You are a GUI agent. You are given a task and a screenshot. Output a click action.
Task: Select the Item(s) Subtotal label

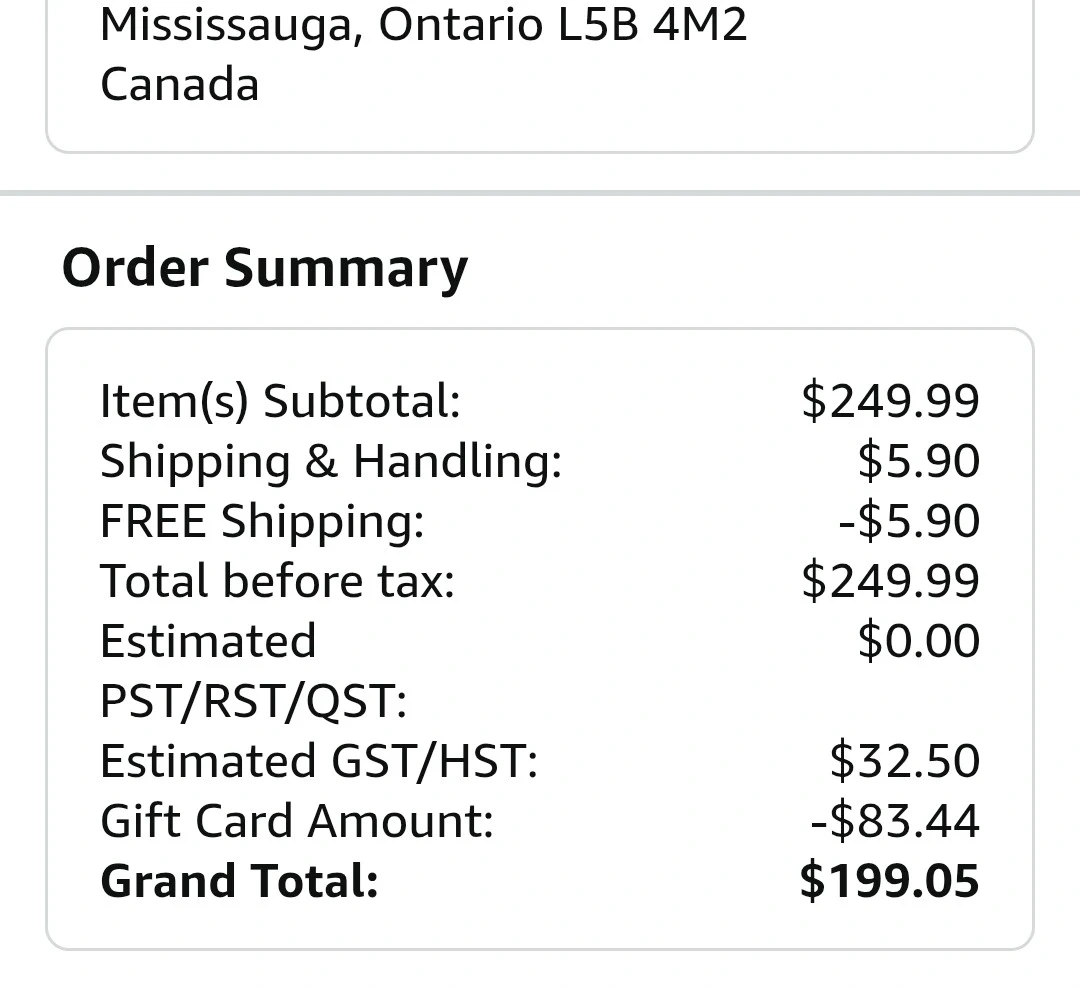[x=280, y=401]
